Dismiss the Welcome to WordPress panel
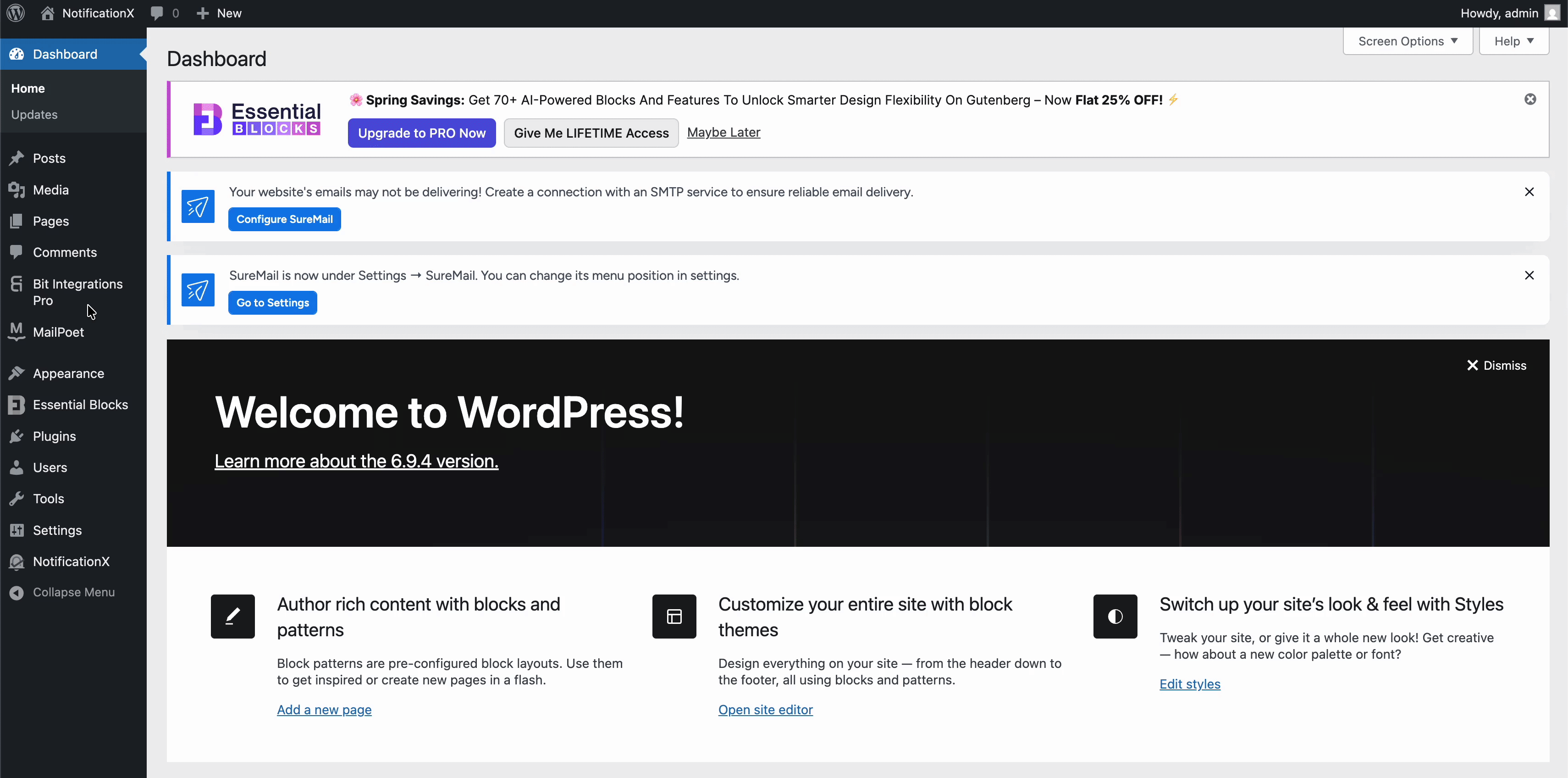This screenshot has height=778, width=1568. click(1496, 365)
